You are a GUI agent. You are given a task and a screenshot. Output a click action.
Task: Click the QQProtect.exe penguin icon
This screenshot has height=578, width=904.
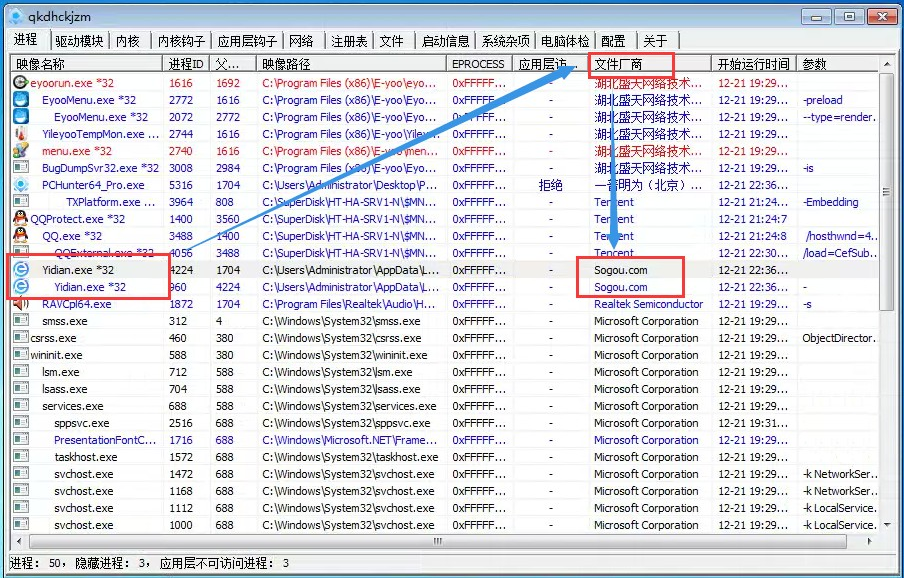click(21, 219)
